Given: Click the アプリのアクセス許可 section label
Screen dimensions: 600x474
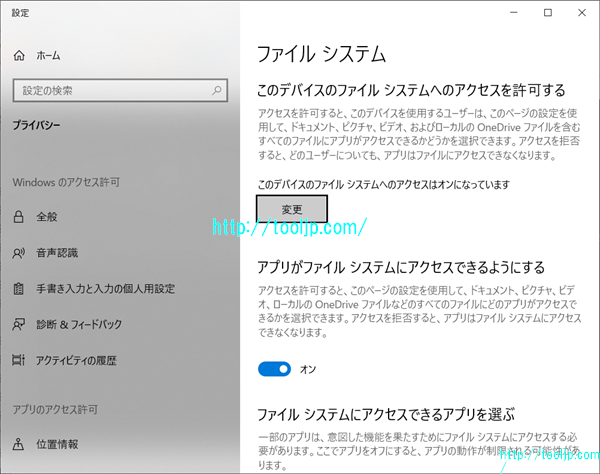Looking at the screenshot, I should tap(55, 410).
